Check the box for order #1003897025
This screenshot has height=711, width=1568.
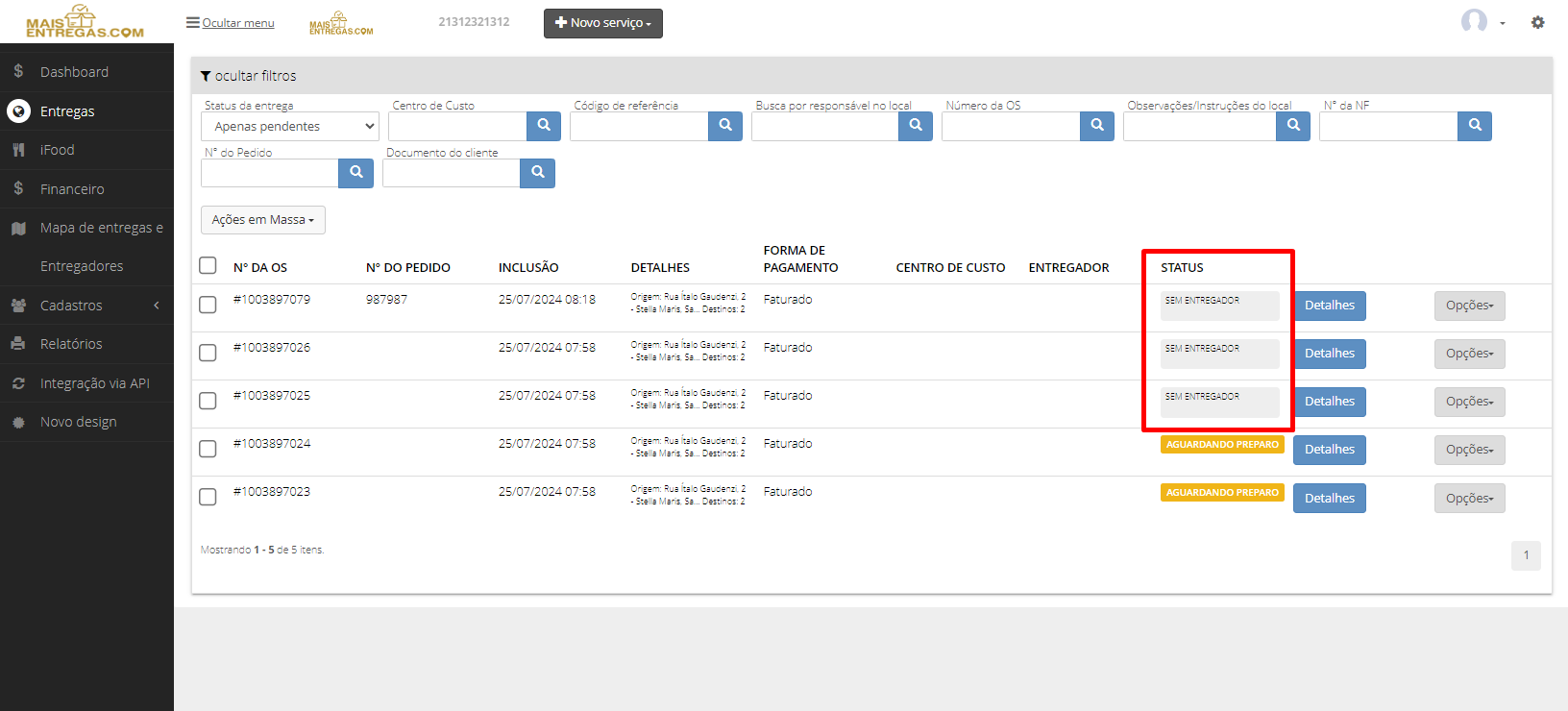coord(208,401)
